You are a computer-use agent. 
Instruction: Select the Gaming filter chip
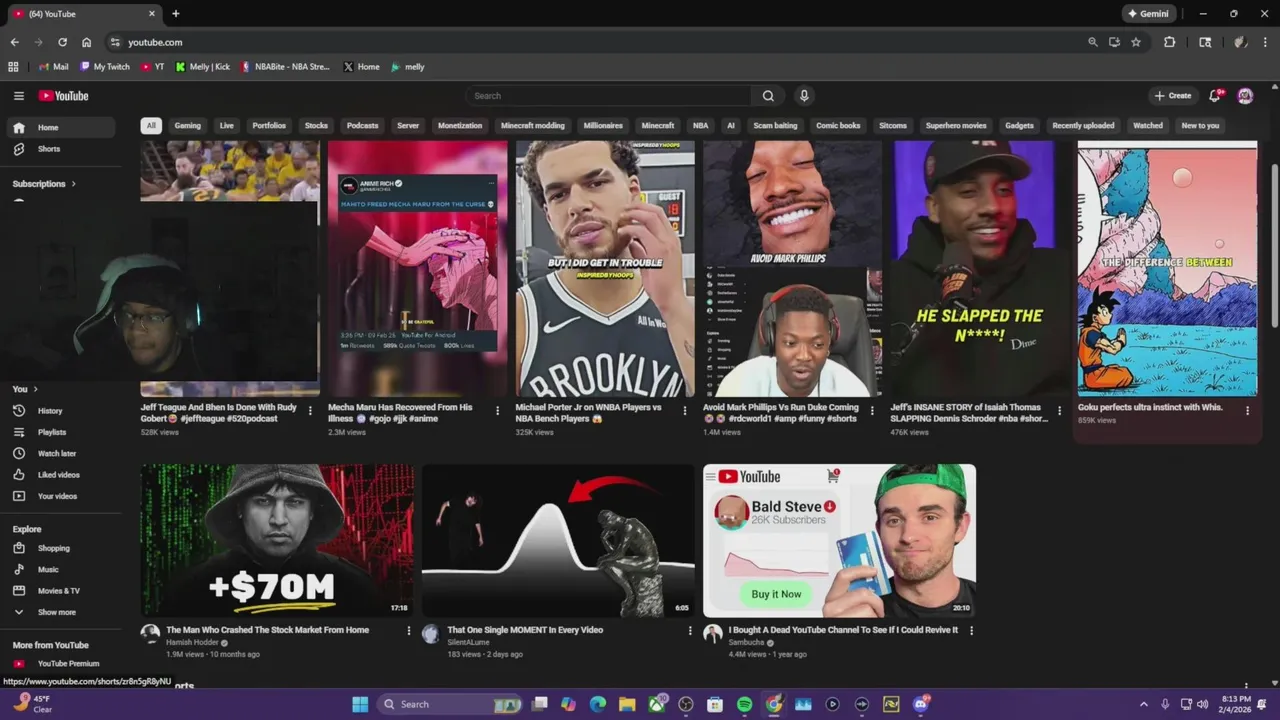pos(188,126)
